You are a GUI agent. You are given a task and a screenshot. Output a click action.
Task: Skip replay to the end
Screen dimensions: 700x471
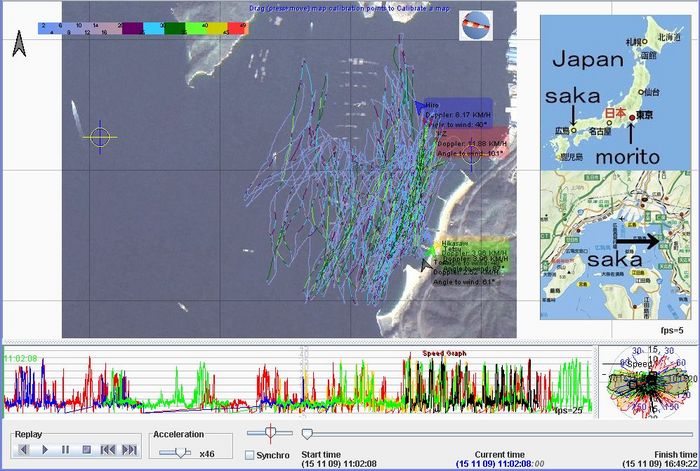pyautogui.click(x=129, y=449)
